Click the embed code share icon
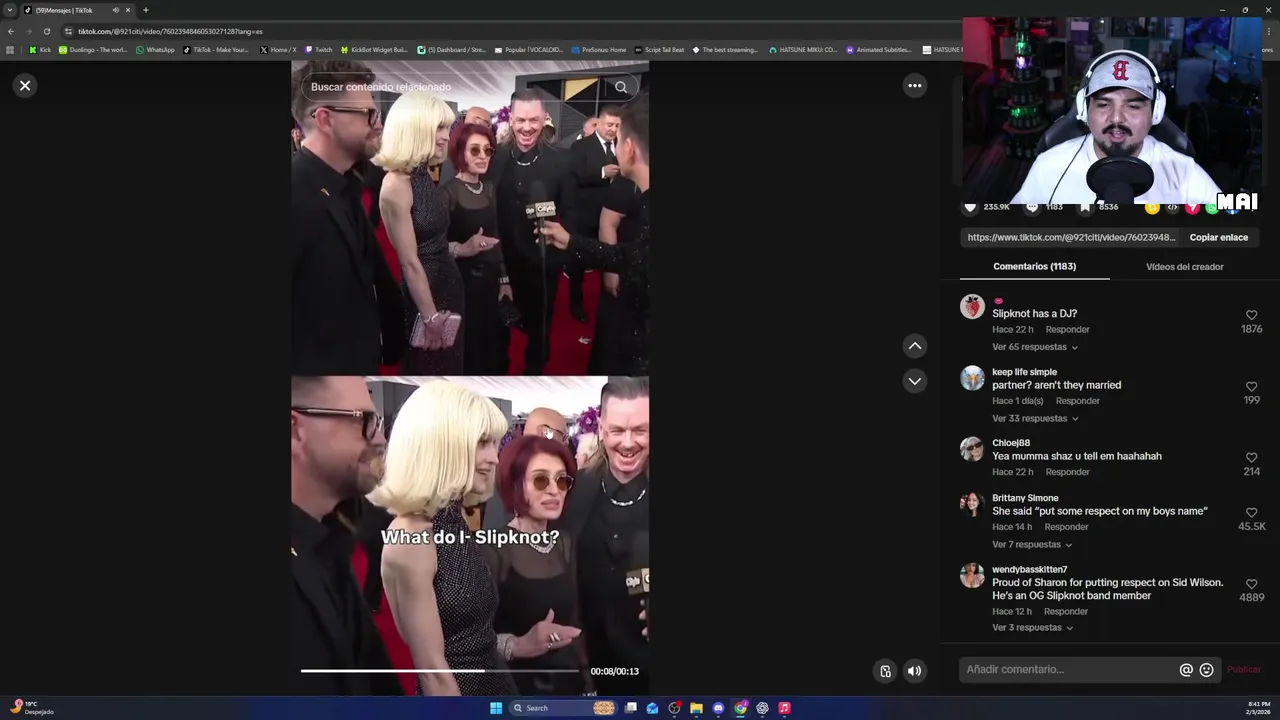Screen dimensions: 1280x720 [x=1172, y=207]
